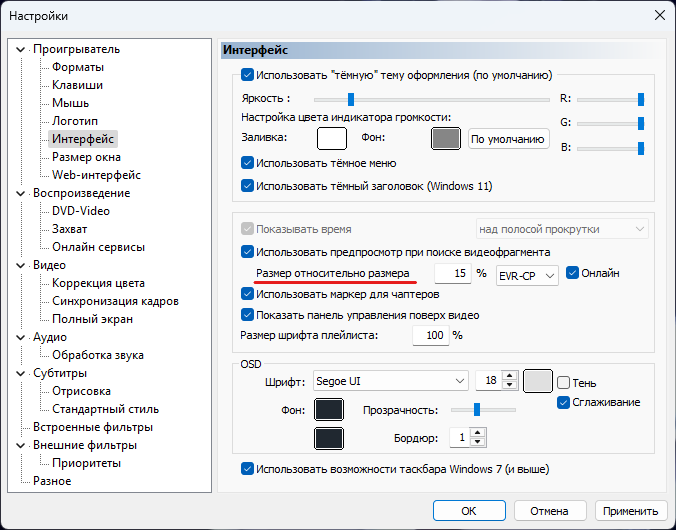The image size is (676, 530).
Task: Toggle "Использовать тёмное меню" checkbox
Action: click(247, 163)
